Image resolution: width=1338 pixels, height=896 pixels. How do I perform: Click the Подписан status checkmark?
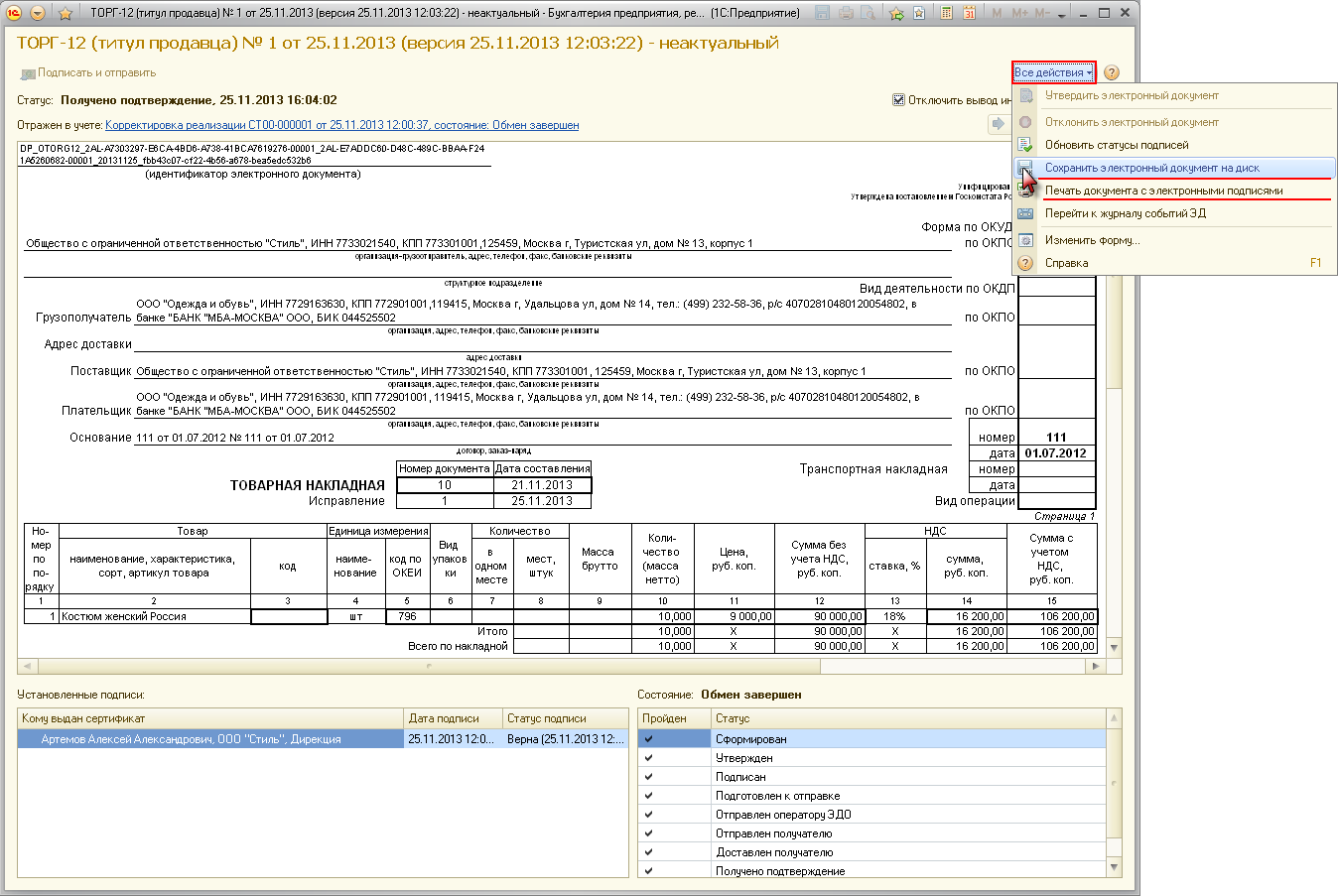tap(649, 777)
